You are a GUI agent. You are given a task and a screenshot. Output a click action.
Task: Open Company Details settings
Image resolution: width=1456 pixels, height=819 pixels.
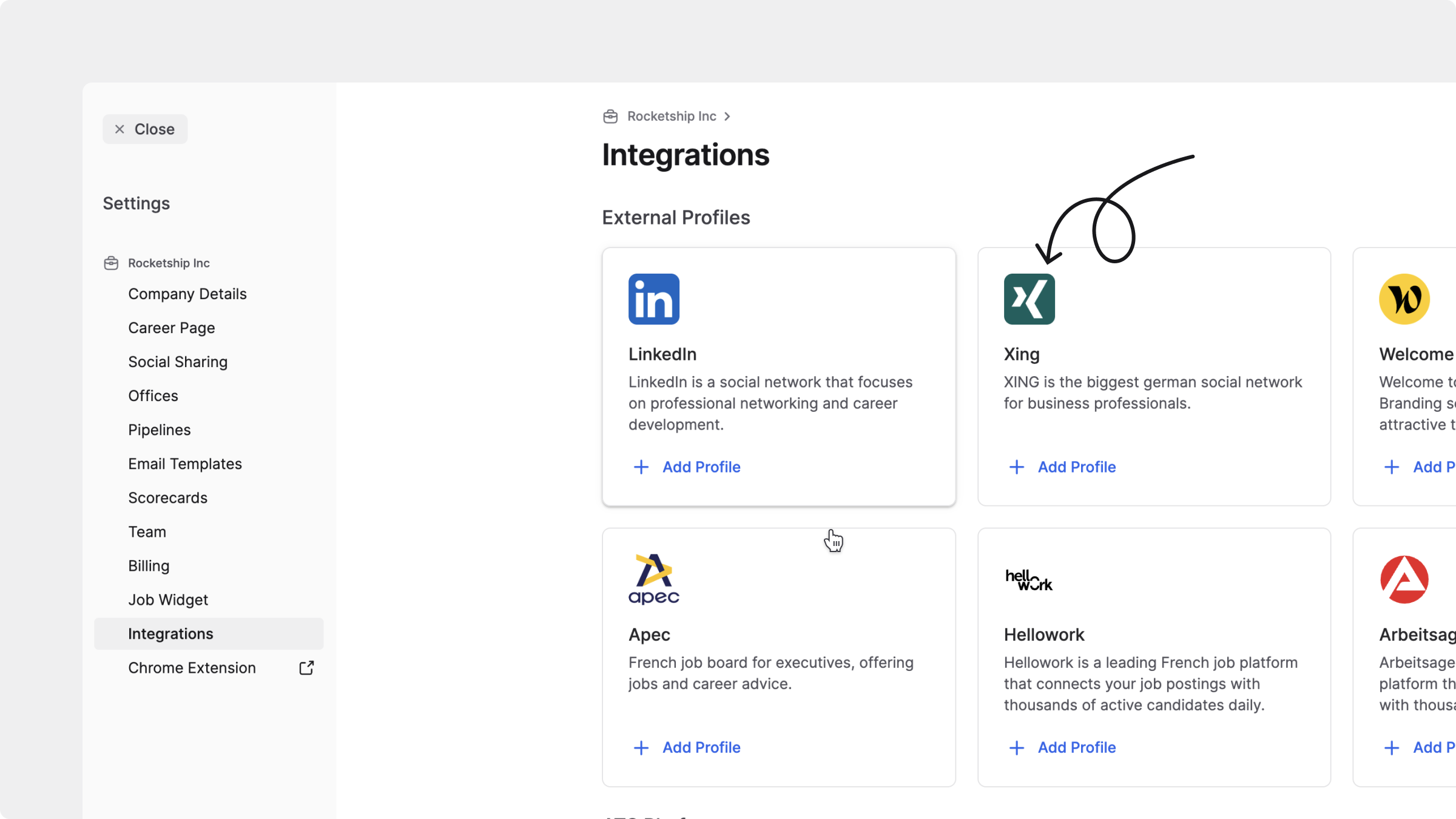187,294
